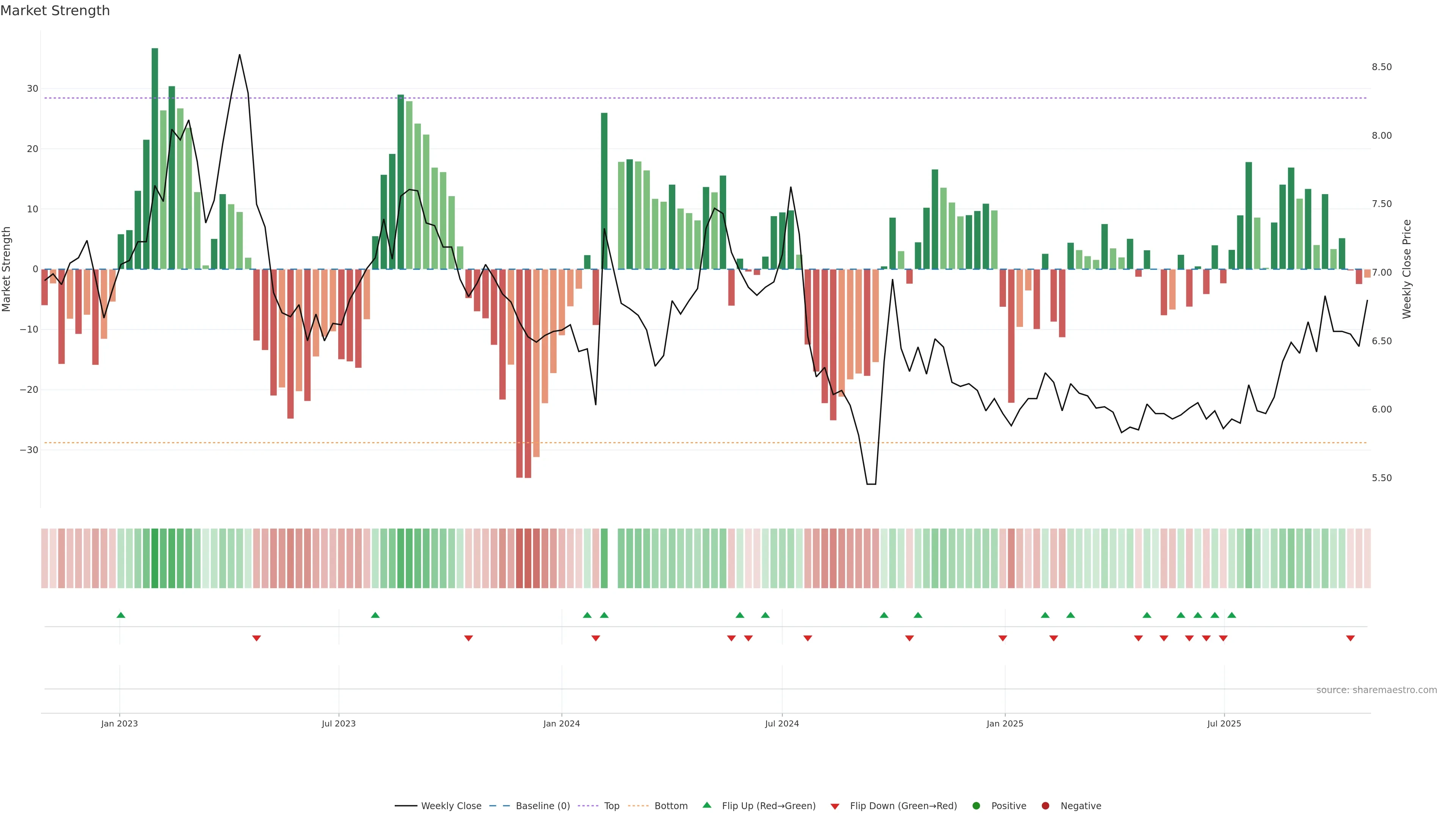The height and width of the screenshot is (819, 1456).
Task: Click the Market Strength chart title
Action: 55,11
